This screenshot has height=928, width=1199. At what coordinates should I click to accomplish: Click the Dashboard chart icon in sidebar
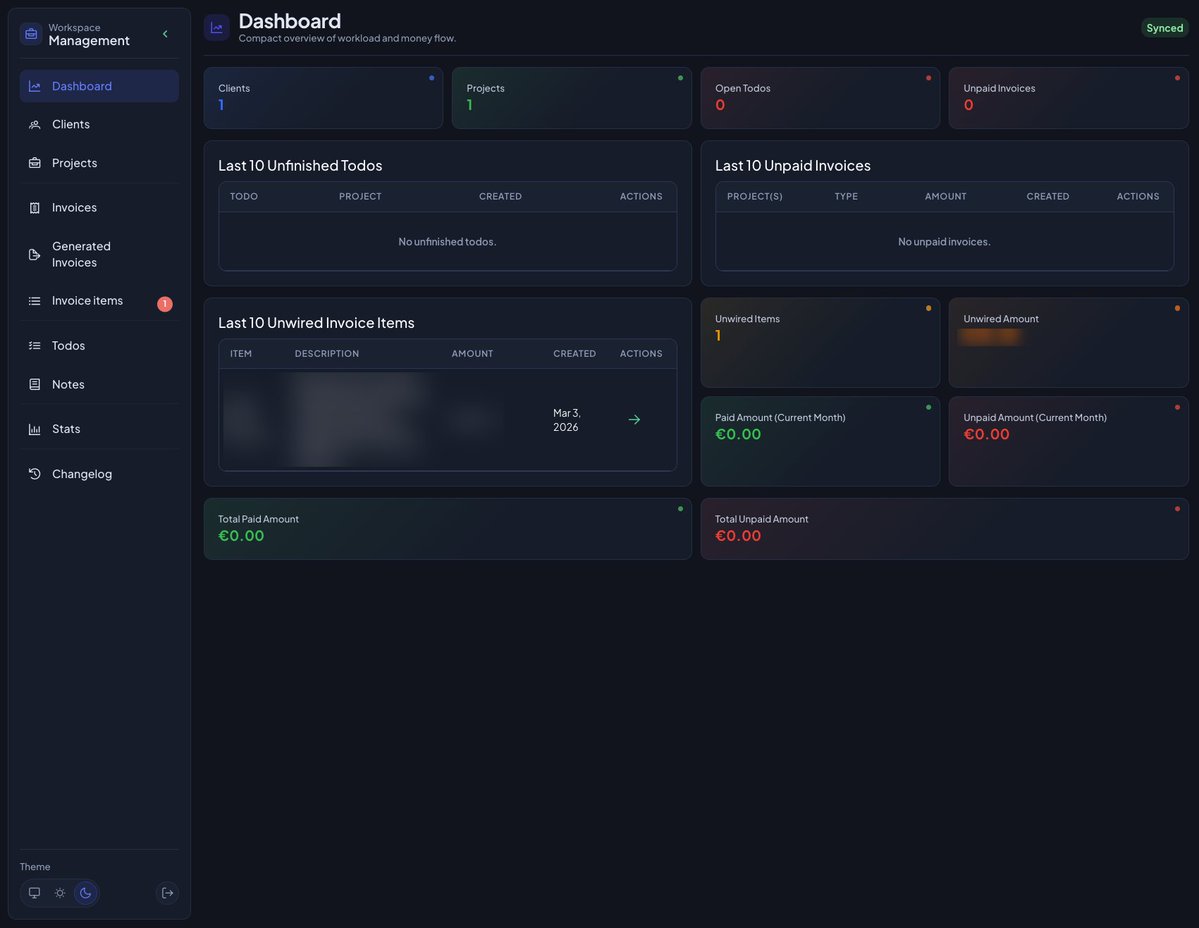click(34, 86)
